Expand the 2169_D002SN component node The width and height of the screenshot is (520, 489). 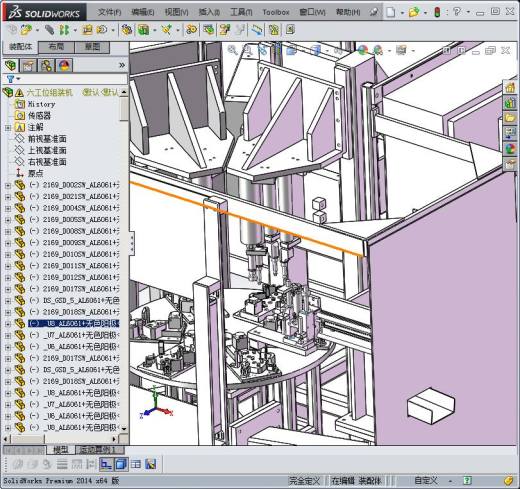coord(8,185)
